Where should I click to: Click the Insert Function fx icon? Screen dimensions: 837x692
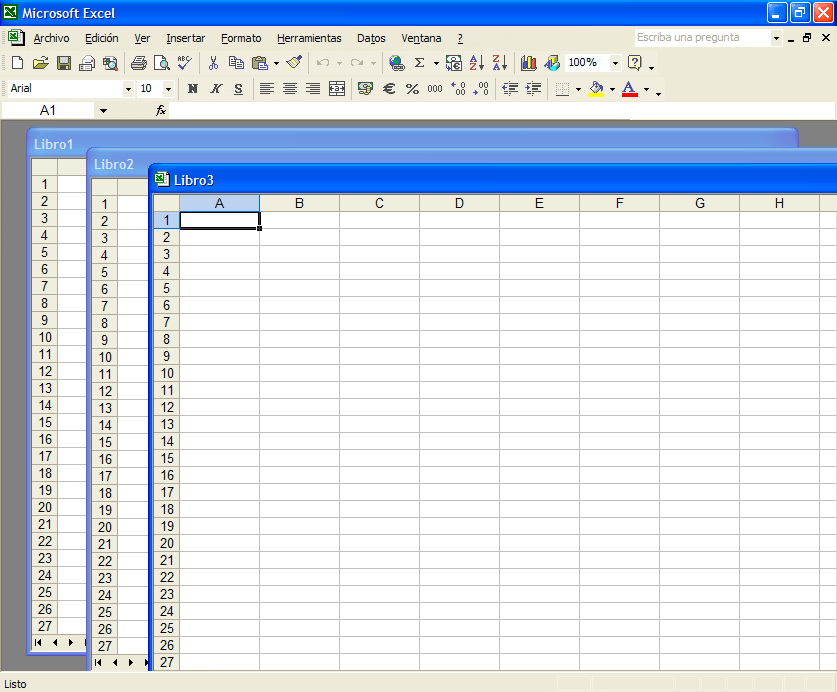(x=161, y=111)
